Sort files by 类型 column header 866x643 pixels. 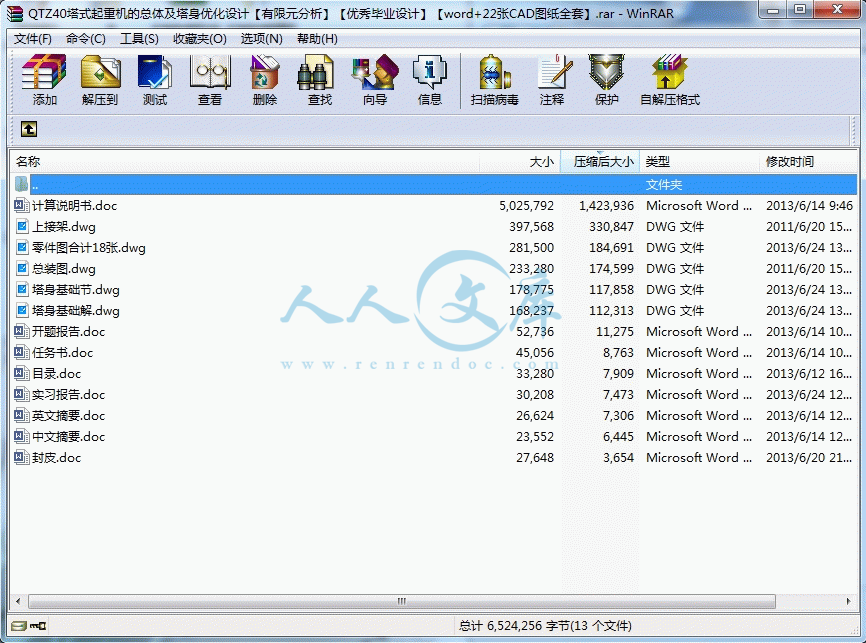(699, 162)
